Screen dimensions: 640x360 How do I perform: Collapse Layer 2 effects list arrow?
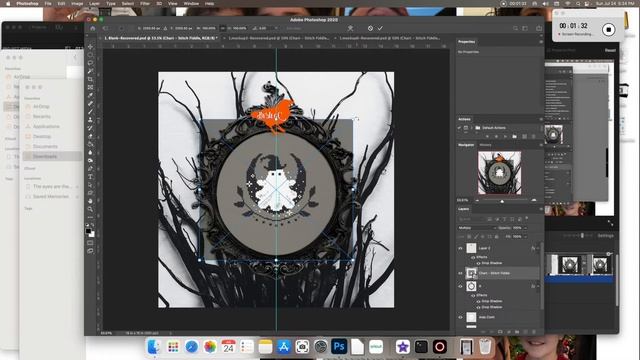coord(538,248)
